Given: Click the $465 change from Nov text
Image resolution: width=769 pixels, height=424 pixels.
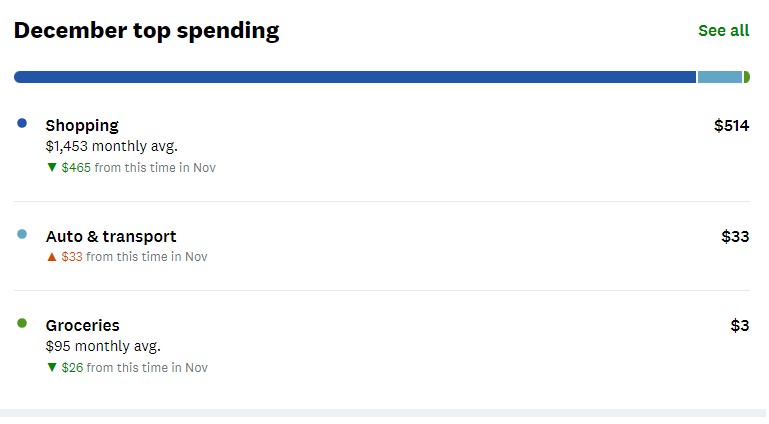Looking at the screenshot, I should tap(138, 168).
